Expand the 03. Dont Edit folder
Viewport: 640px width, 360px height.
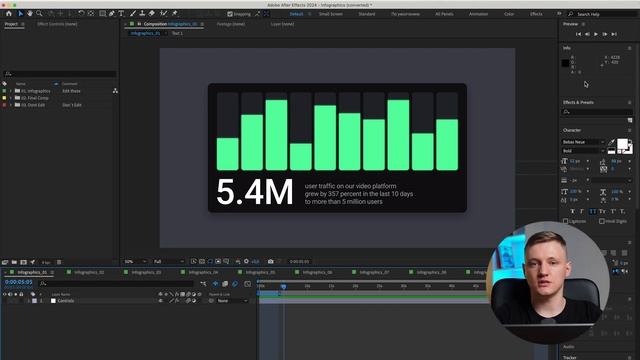[x=11, y=105]
